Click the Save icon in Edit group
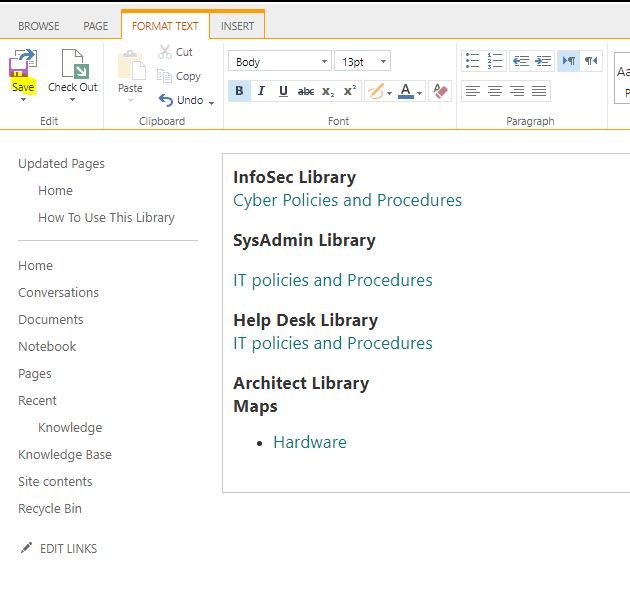Viewport: 630px width, 609px height. 23,63
